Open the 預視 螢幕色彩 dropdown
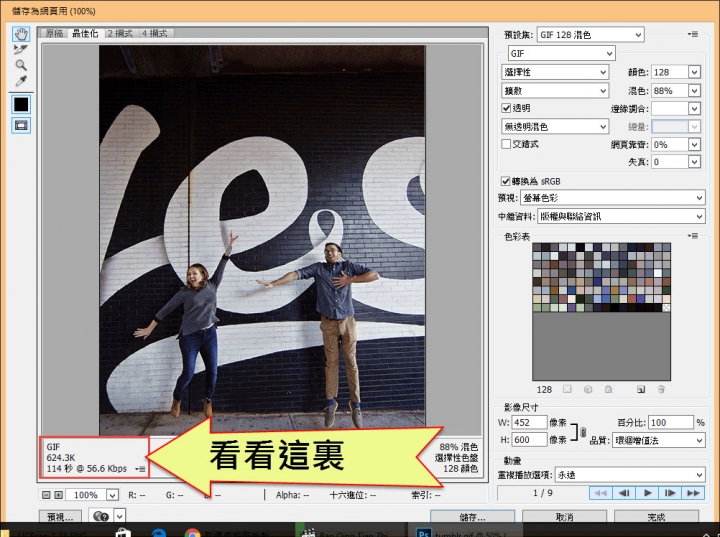This screenshot has height=537, width=720. (x=613, y=198)
